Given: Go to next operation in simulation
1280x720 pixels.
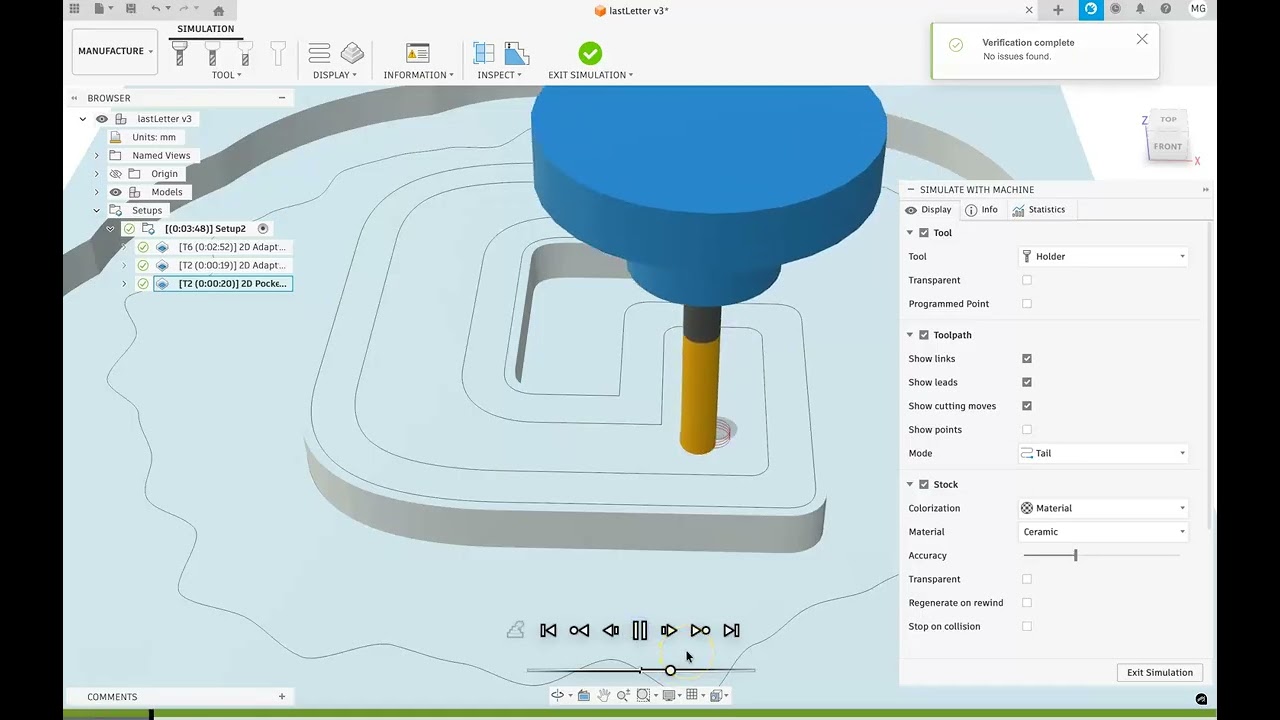Looking at the screenshot, I should [x=700, y=630].
